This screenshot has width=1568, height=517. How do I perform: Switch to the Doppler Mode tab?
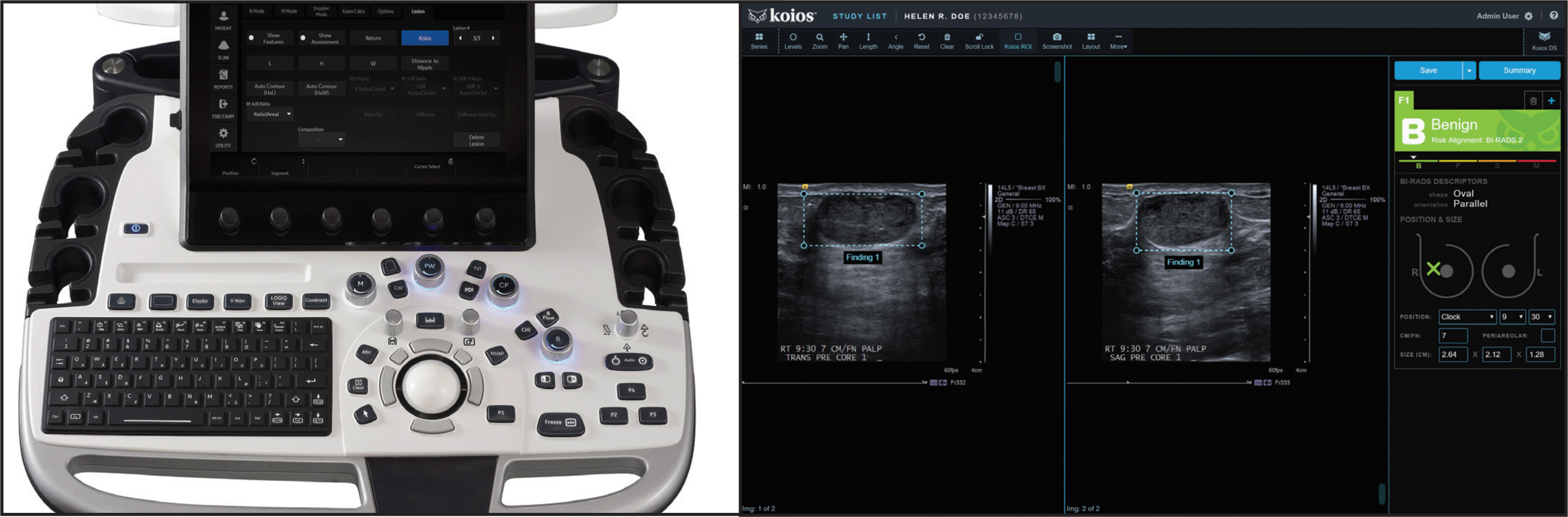[x=321, y=12]
